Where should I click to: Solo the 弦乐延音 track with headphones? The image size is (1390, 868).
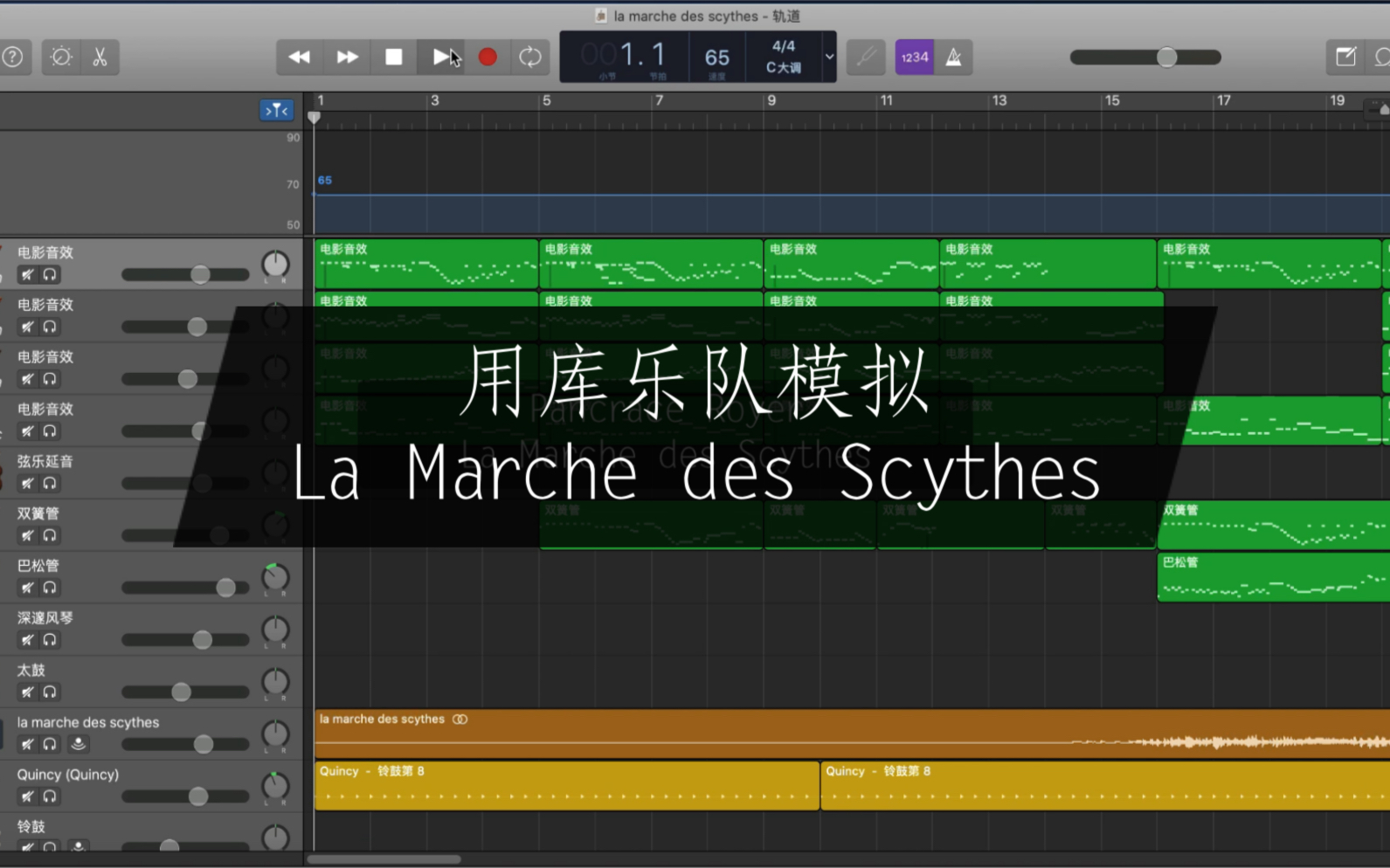coord(51,483)
